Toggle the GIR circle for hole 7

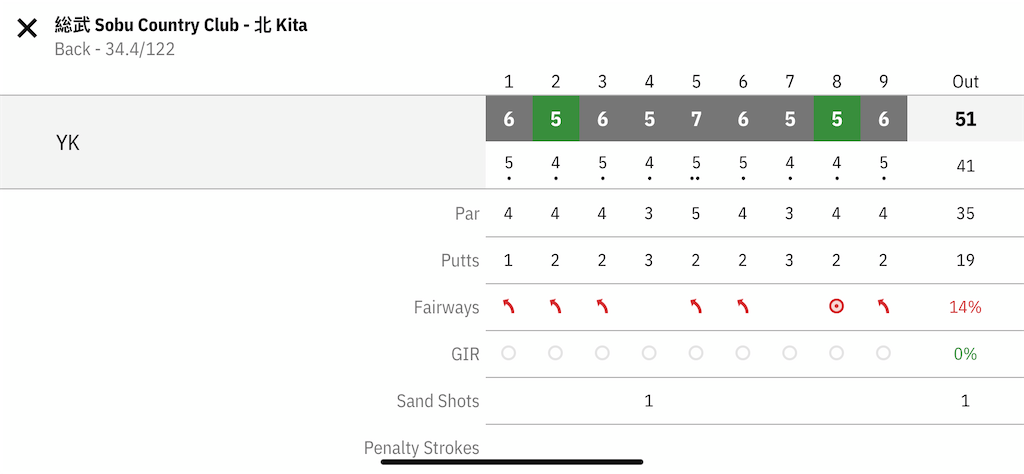pyautogui.click(x=790, y=353)
